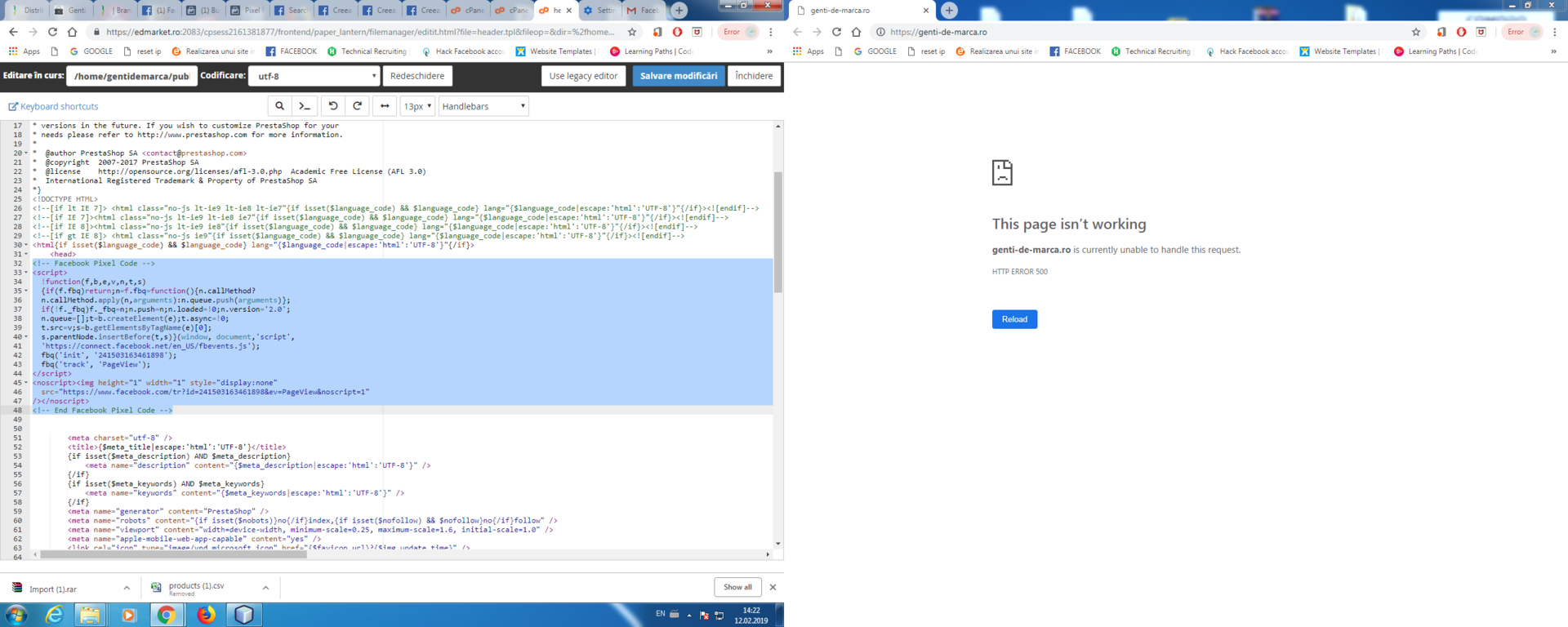The image size is (1568, 627).
Task: Open the search tool in editor toolbar
Action: tap(279, 106)
